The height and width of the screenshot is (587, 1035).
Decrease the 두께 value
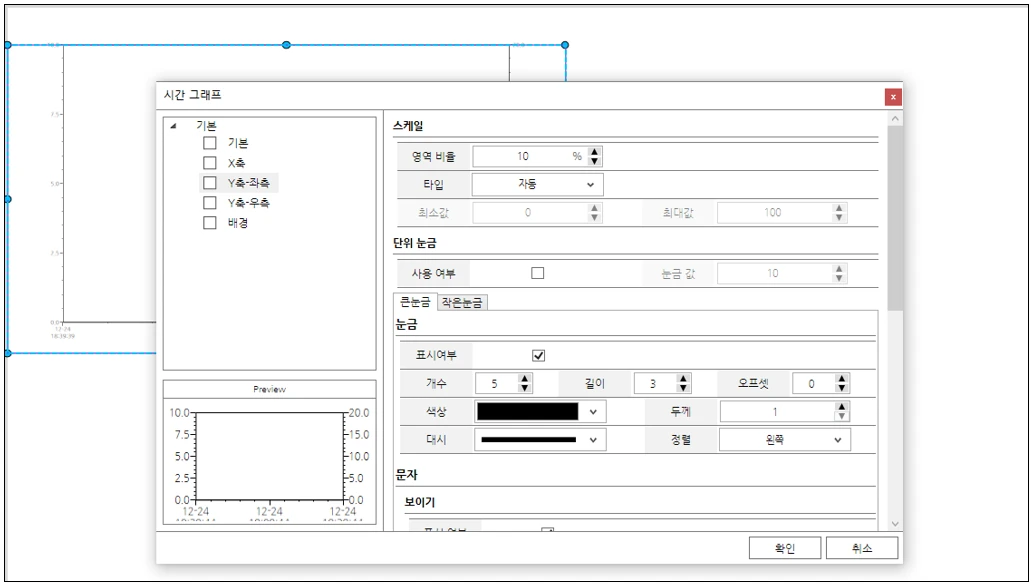pos(842,417)
